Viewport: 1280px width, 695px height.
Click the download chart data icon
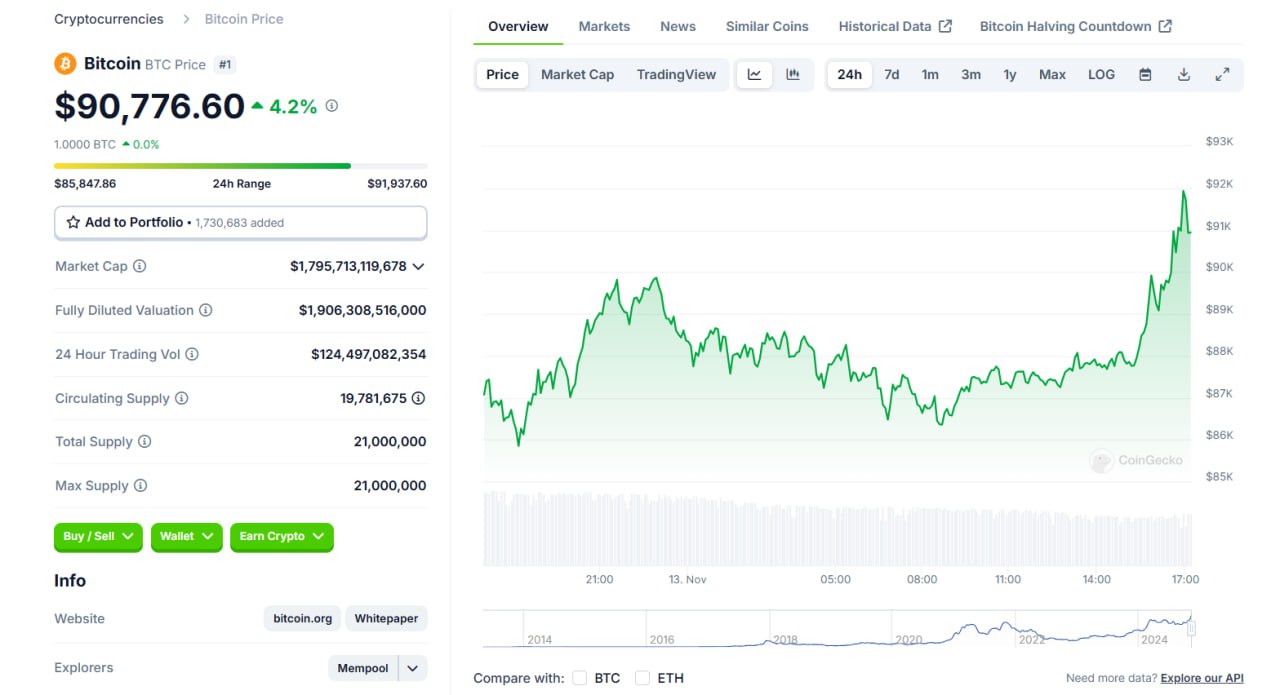1184,75
